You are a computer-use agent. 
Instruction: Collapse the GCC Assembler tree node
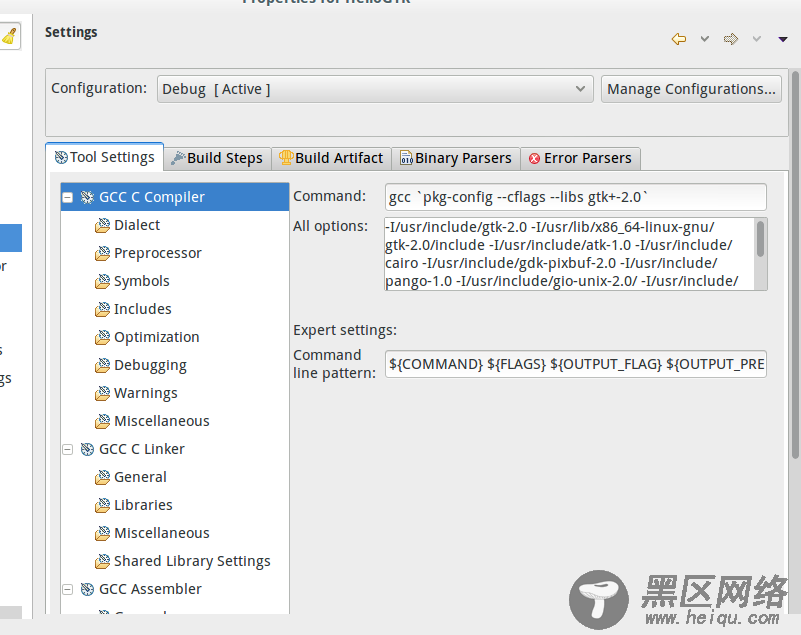coord(67,589)
